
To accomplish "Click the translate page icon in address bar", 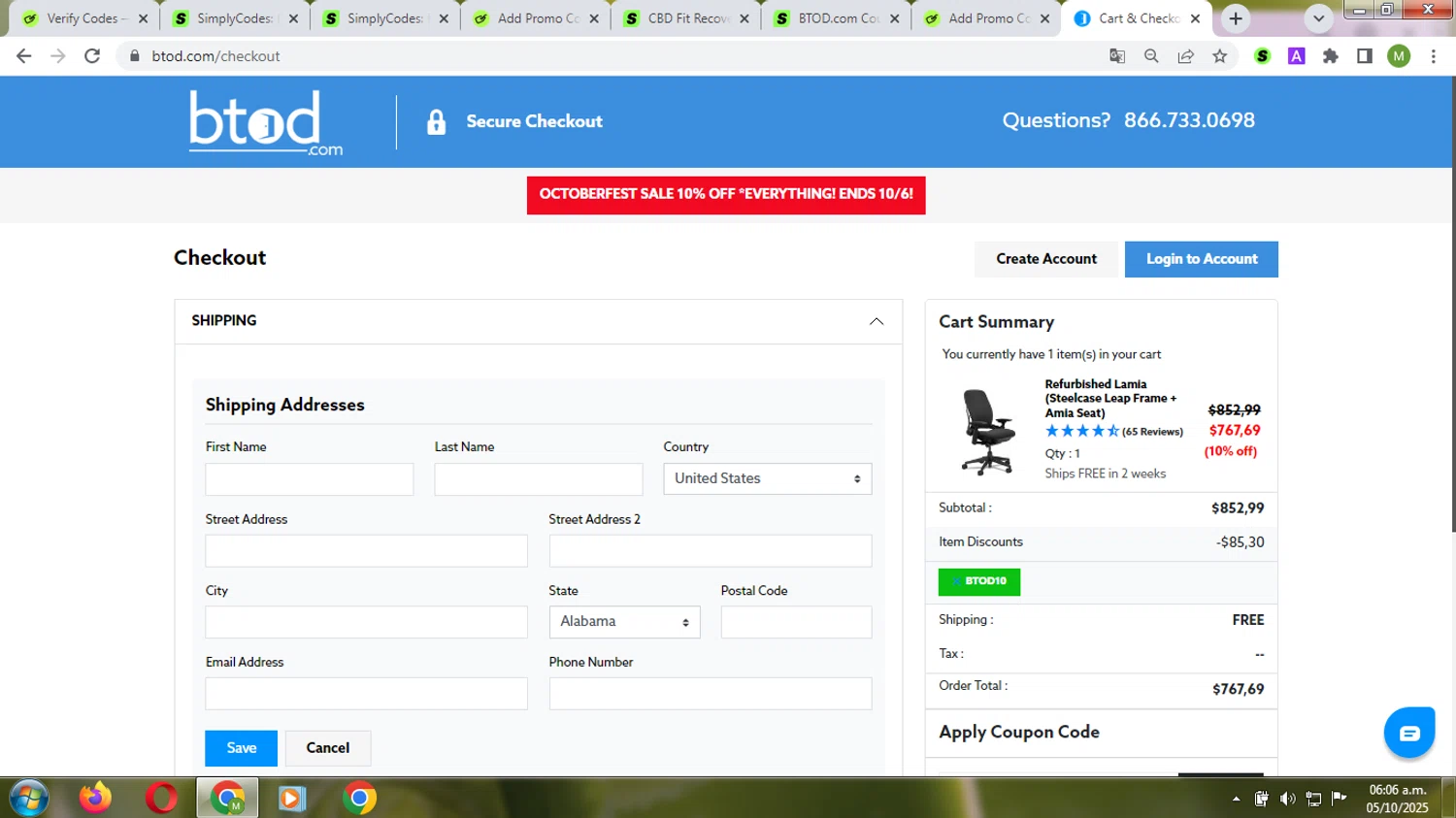I will [1117, 56].
